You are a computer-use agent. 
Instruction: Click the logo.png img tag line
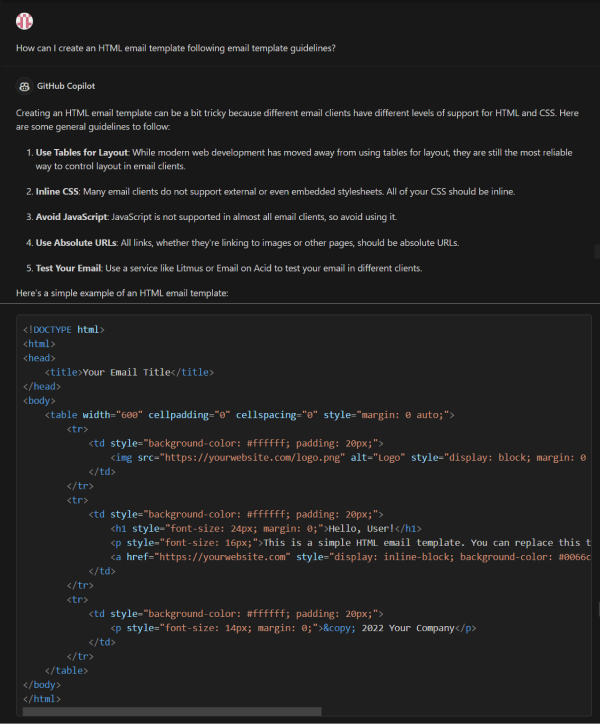coord(345,457)
